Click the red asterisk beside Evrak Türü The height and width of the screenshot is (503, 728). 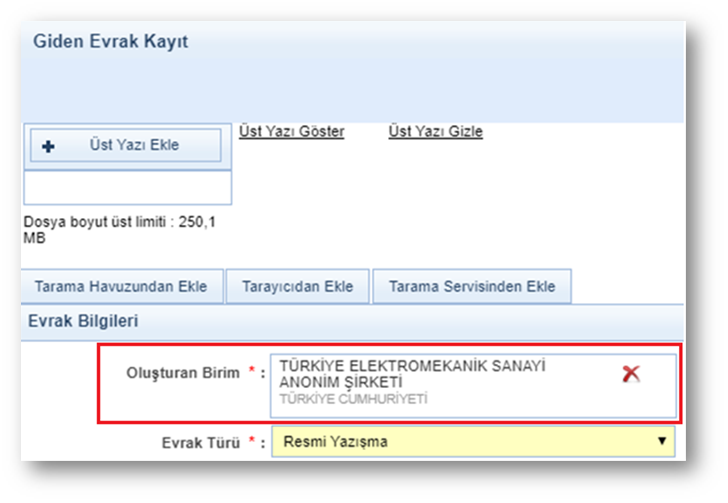pyautogui.click(x=250, y=440)
